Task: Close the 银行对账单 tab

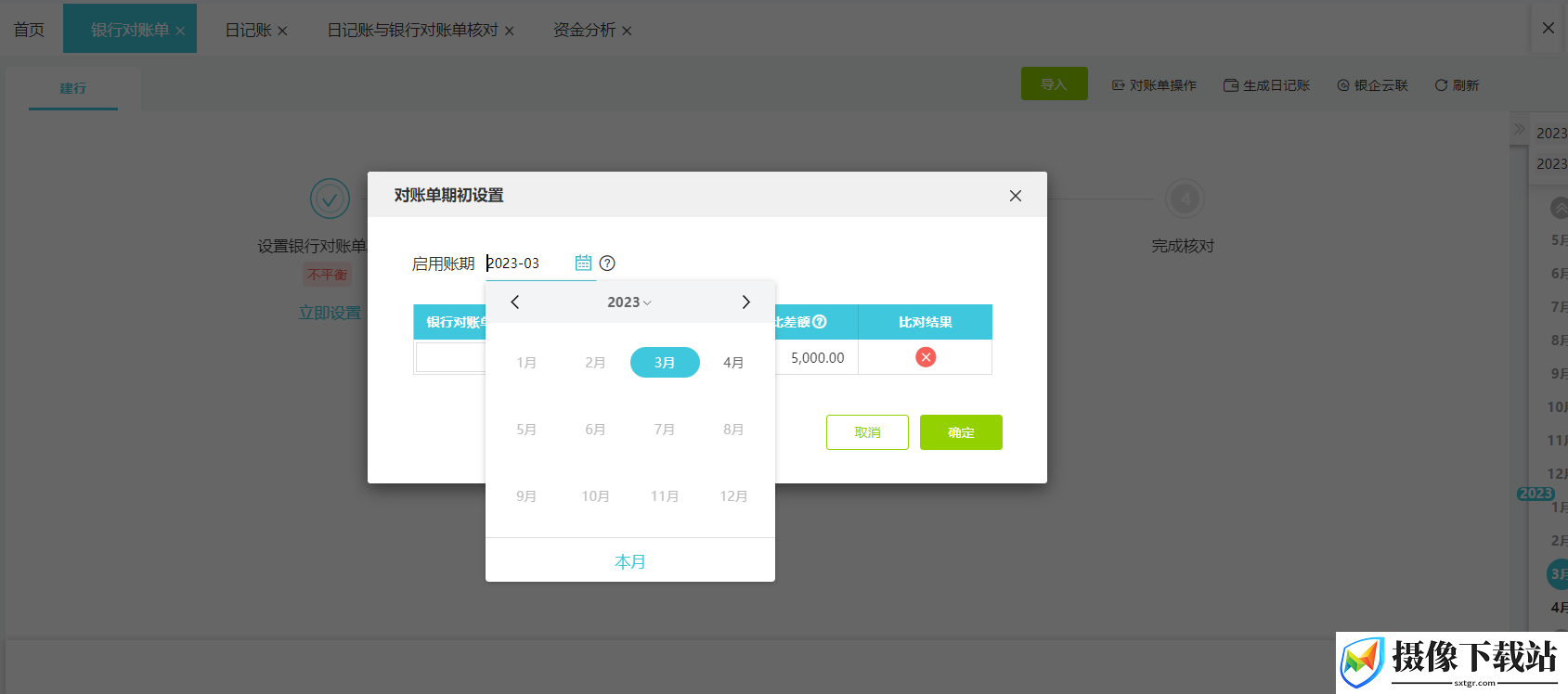Action: 180,32
